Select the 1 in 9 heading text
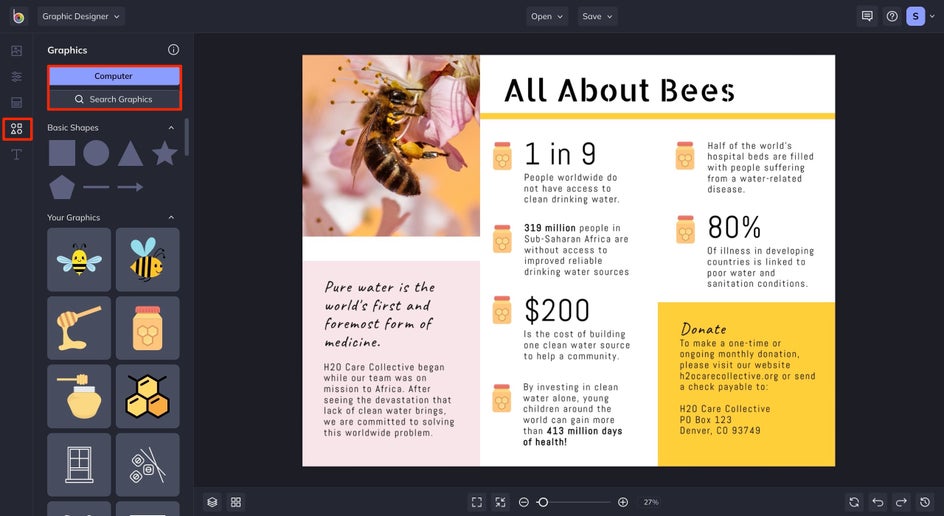This screenshot has width=944, height=516. 560,154
